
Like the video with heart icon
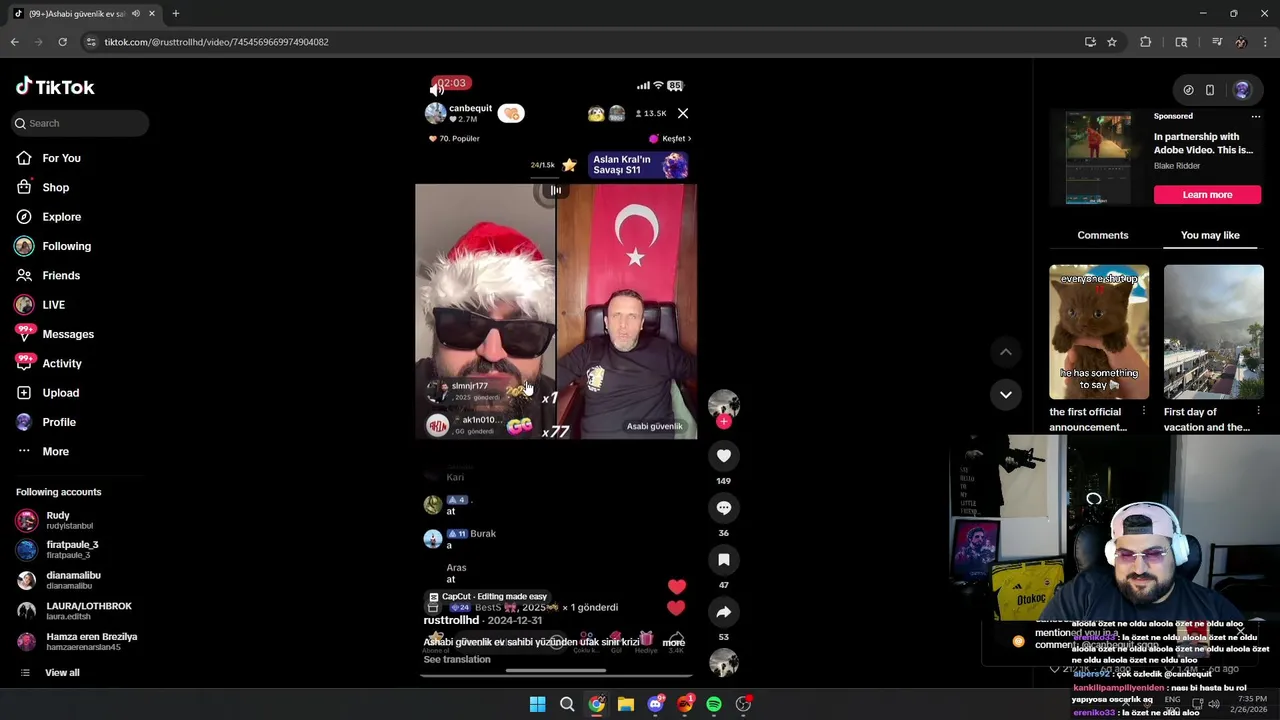point(724,456)
